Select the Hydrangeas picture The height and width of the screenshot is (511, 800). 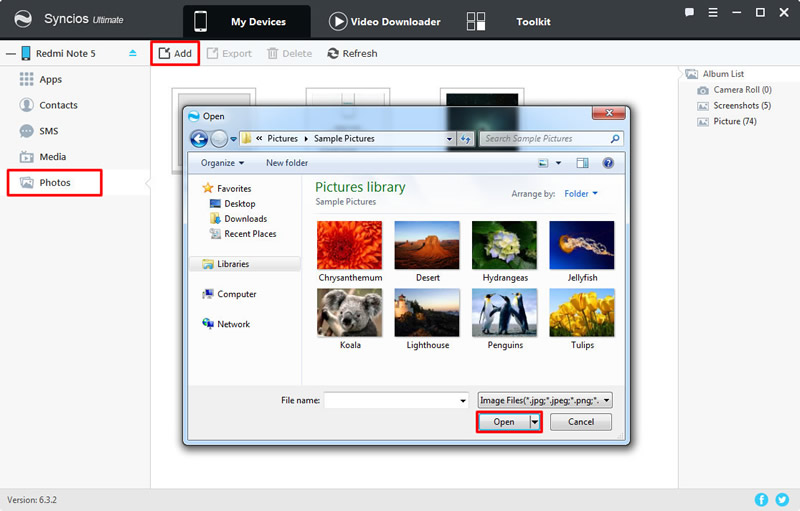point(505,251)
